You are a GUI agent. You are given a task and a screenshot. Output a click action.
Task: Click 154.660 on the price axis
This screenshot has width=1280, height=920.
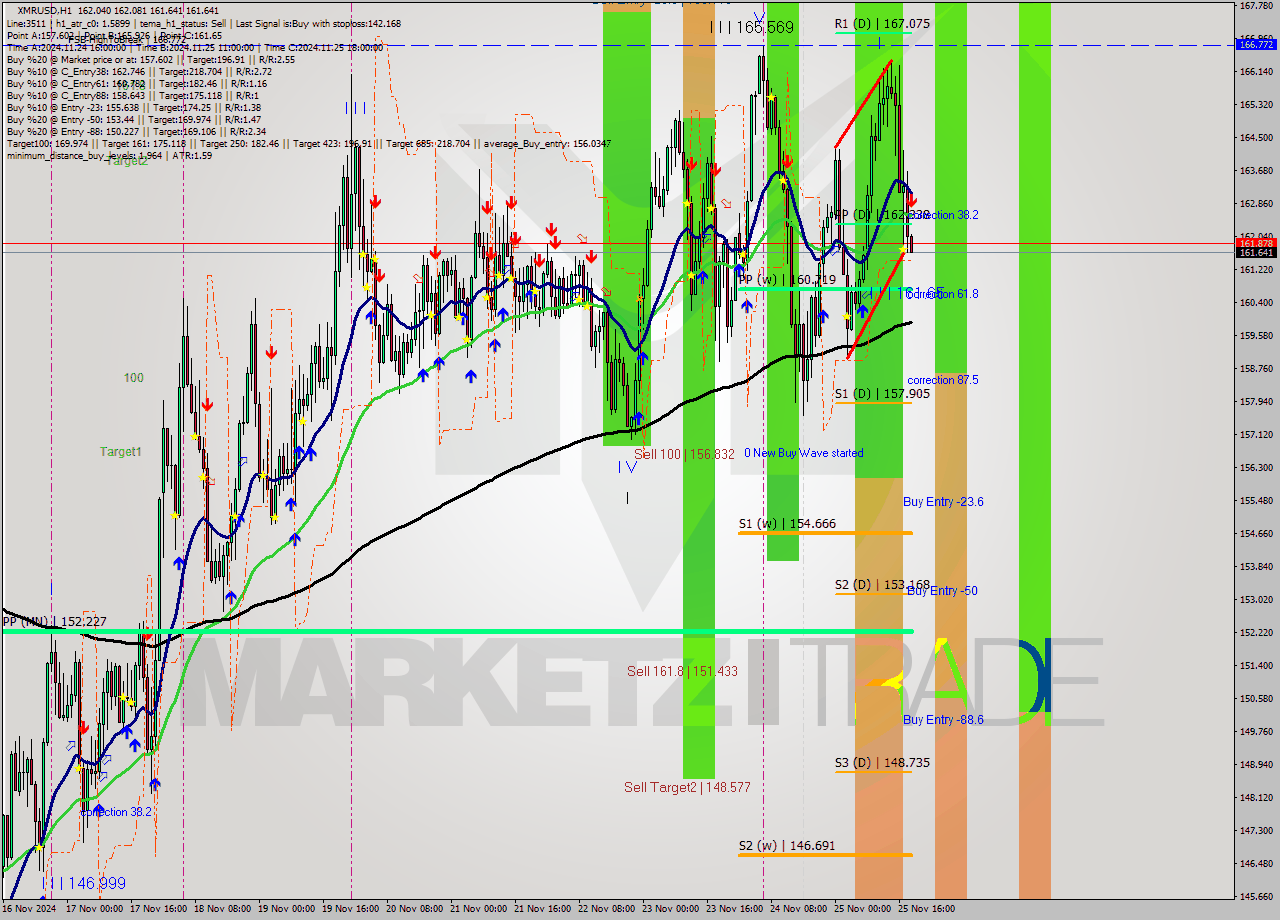pos(1256,534)
